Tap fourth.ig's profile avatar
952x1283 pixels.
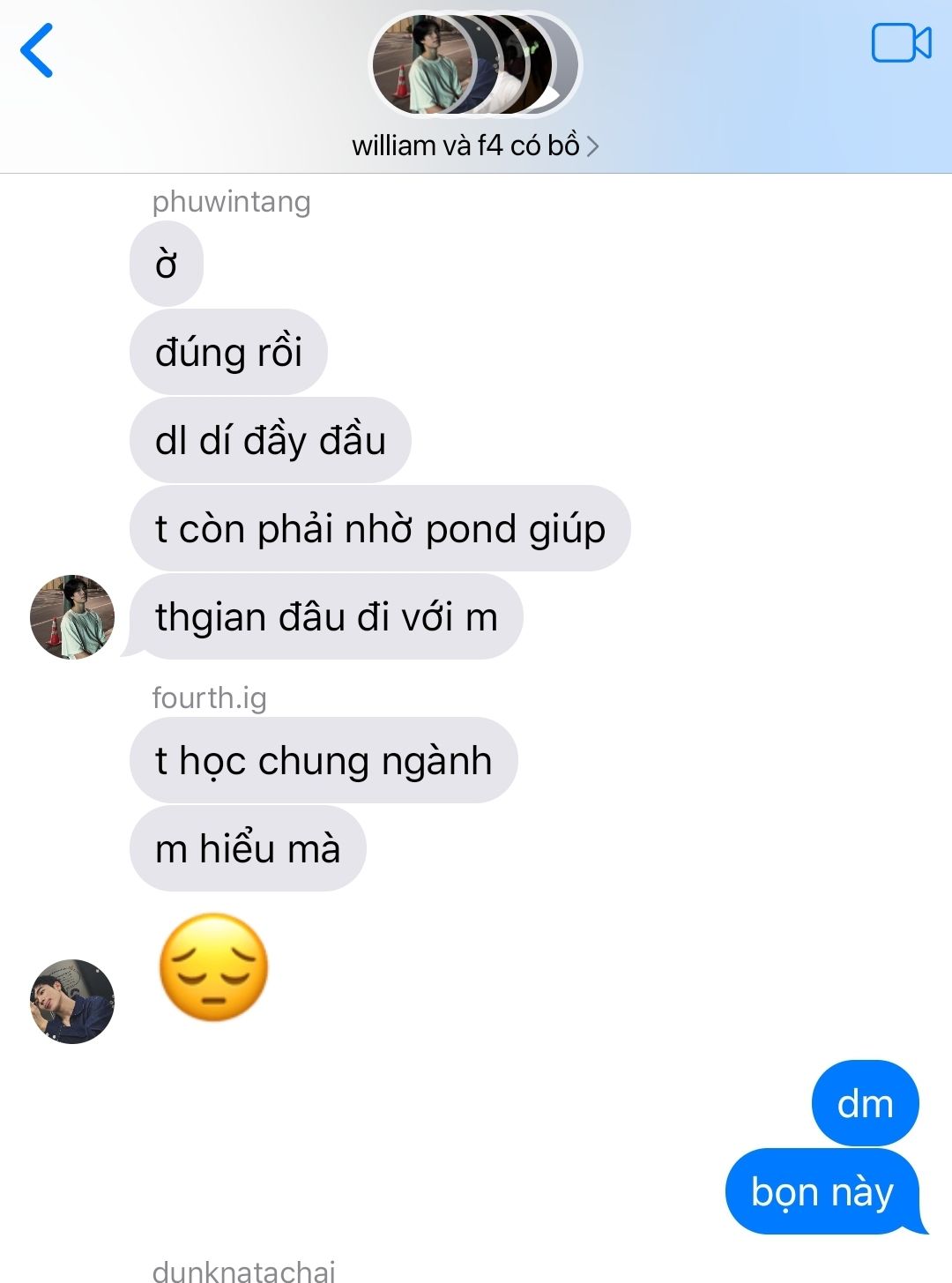[x=72, y=1002]
